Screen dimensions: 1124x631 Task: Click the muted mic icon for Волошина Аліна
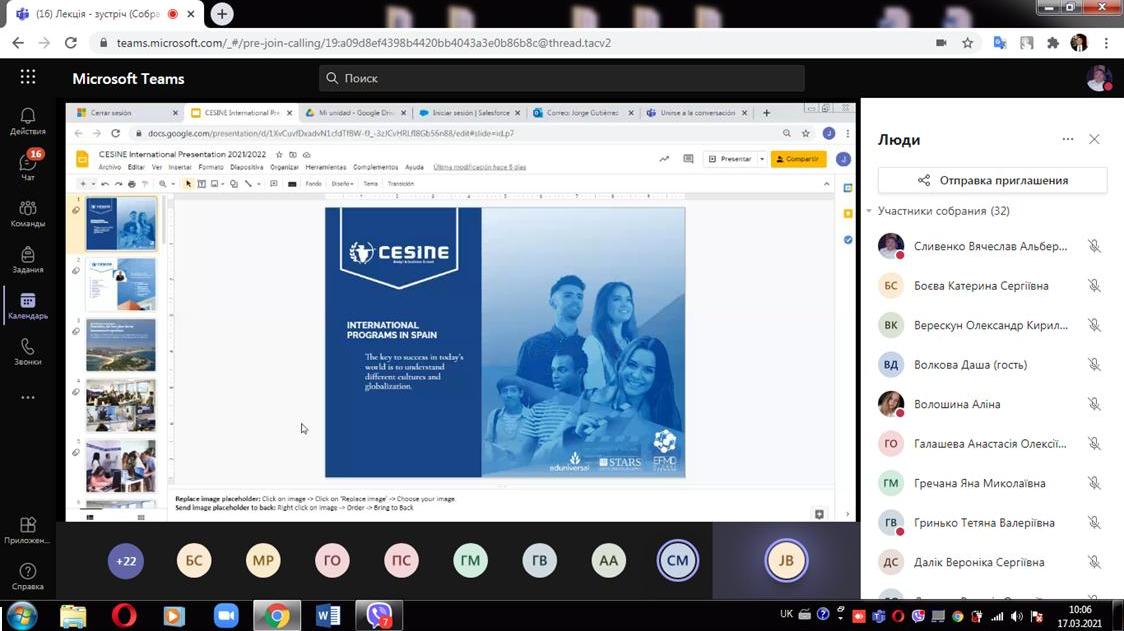pyautogui.click(x=1094, y=404)
